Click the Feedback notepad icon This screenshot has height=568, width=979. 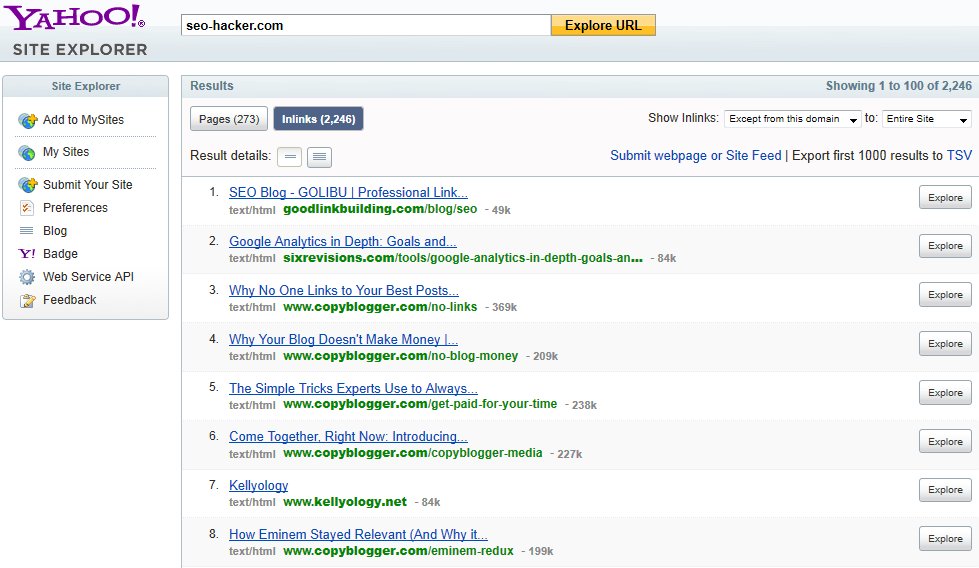pyautogui.click(x=27, y=300)
